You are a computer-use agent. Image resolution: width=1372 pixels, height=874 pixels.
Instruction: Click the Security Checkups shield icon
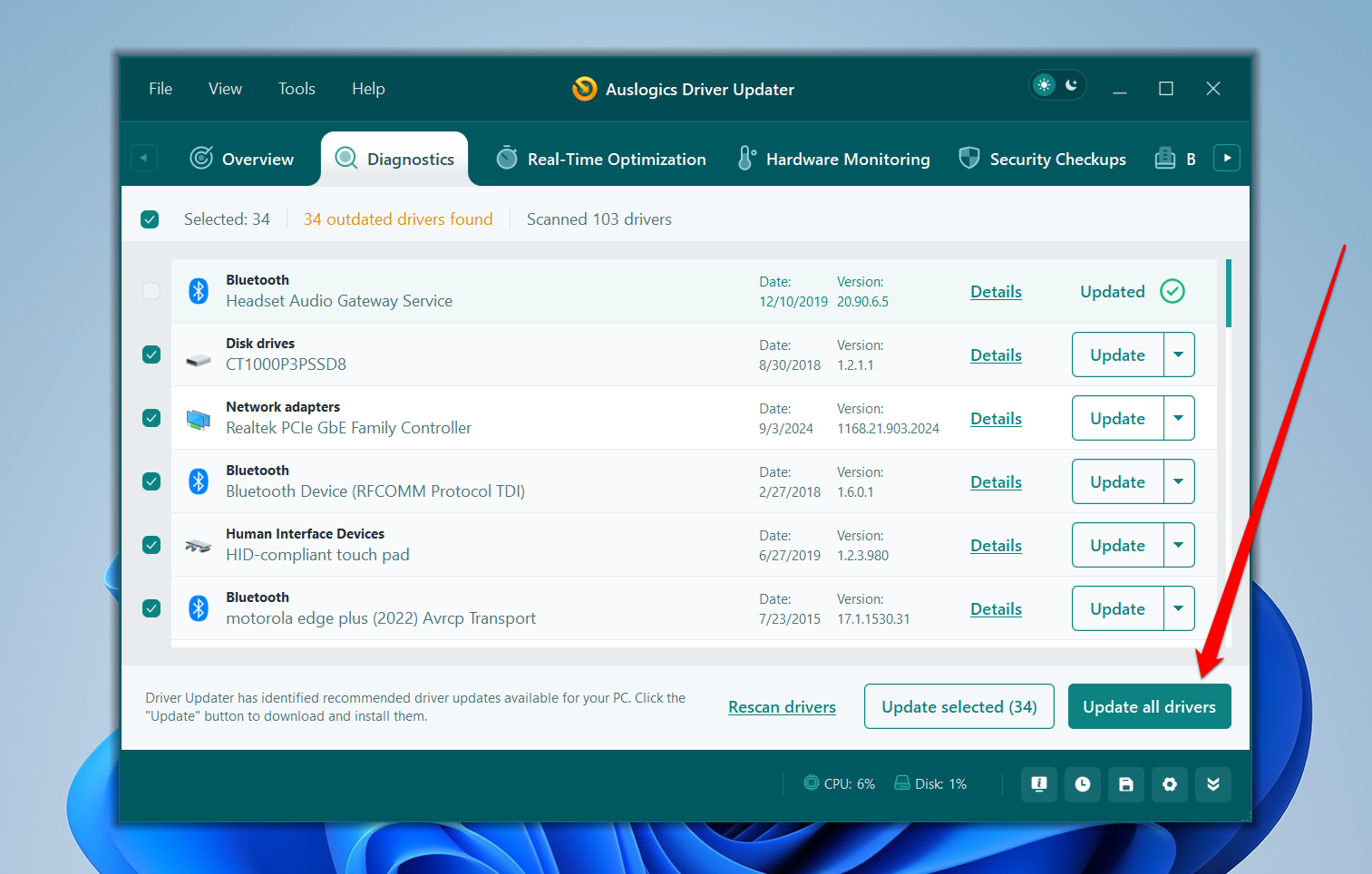(969, 159)
